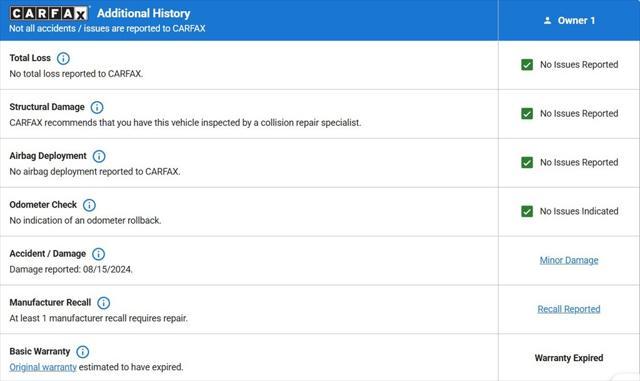
Task: Open the Manufacturer Recall info icon
Action: pyautogui.click(x=104, y=303)
